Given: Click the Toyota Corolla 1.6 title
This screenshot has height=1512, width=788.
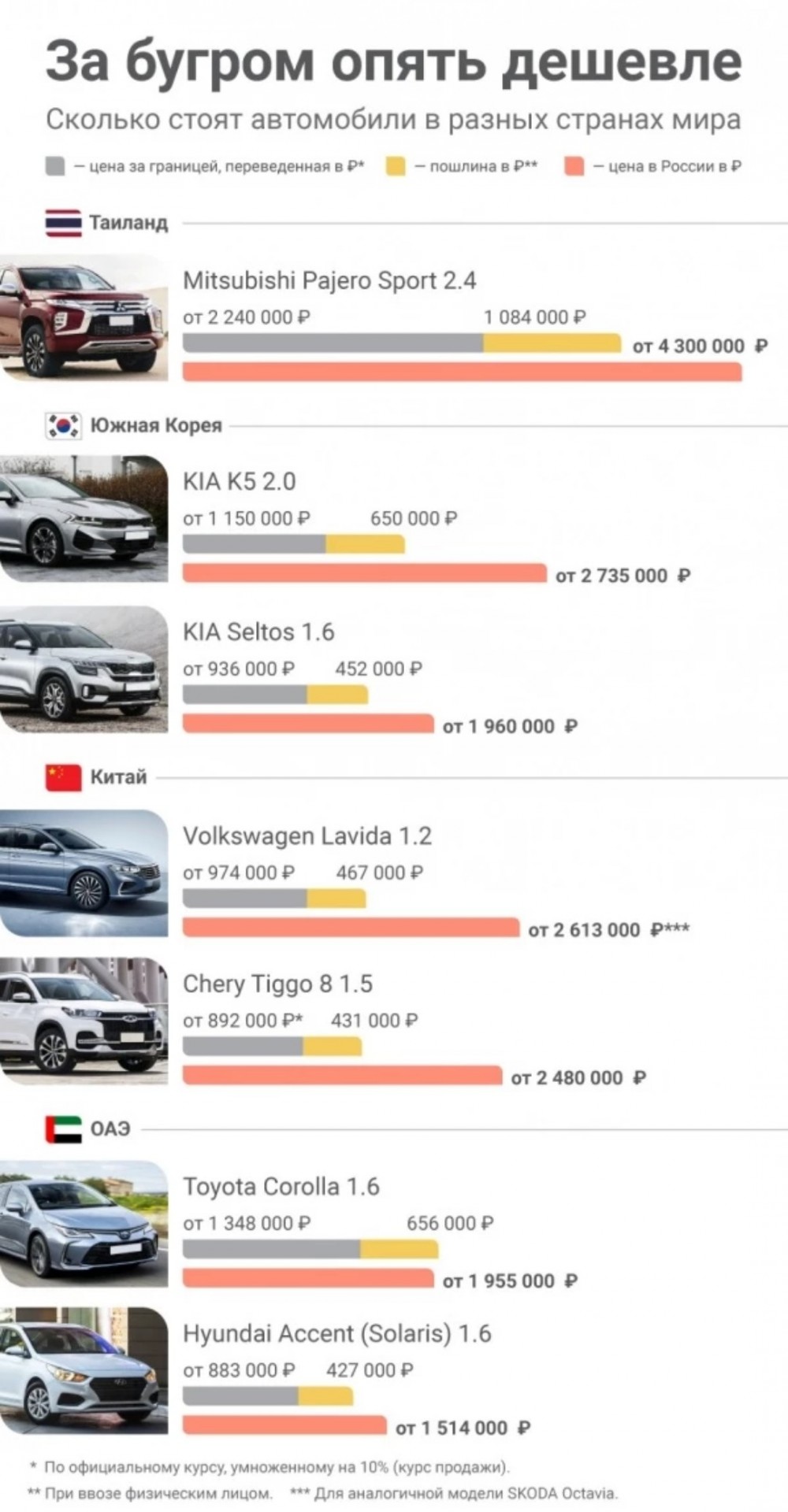Looking at the screenshot, I should 281,1187.
